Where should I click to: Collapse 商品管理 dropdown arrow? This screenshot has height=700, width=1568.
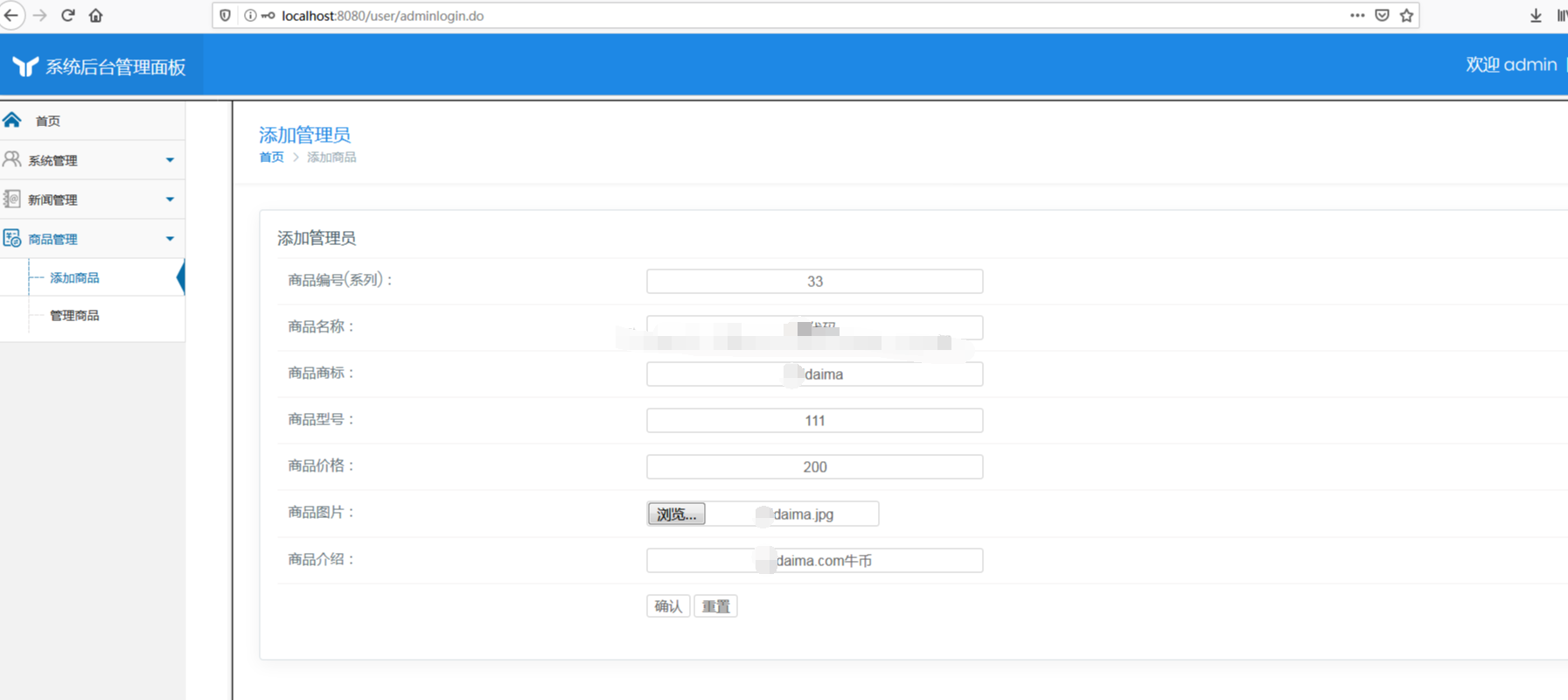pos(170,239)
